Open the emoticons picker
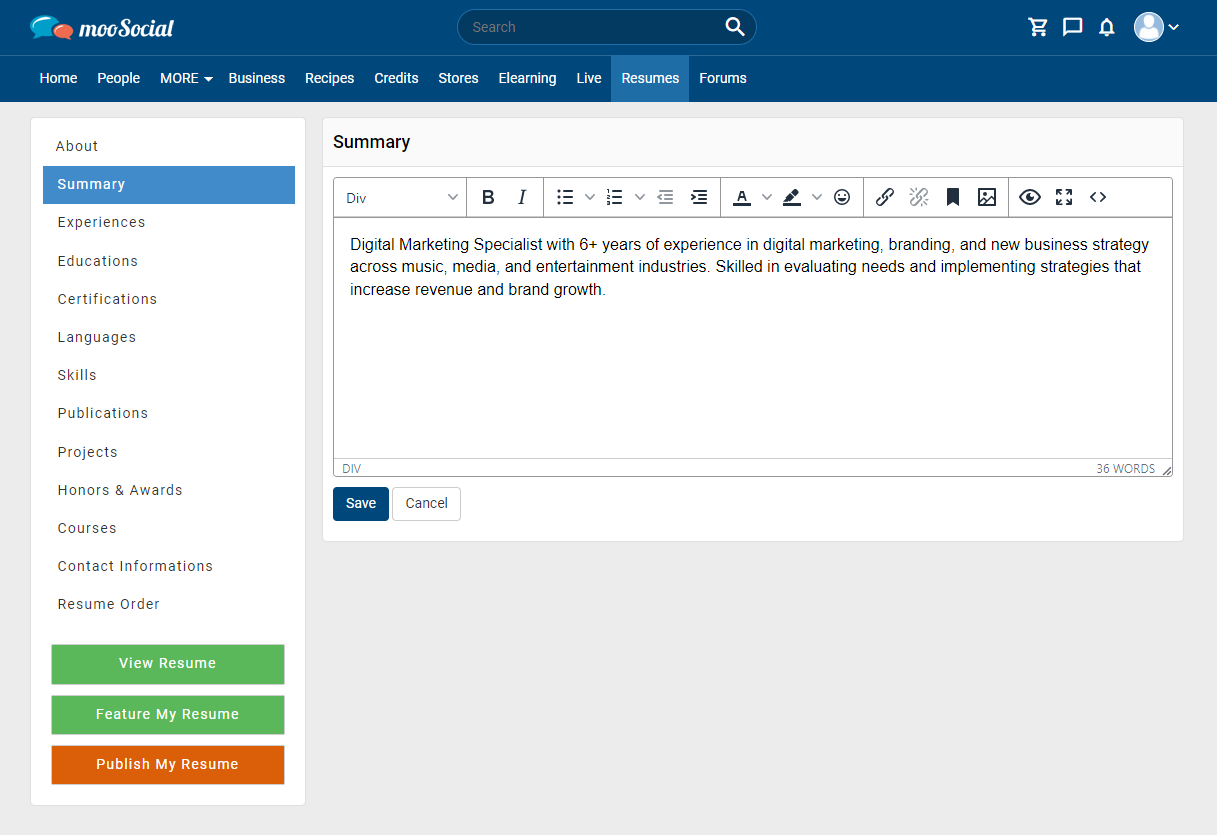Viewport: 1217px width, 835px height. 842,197
